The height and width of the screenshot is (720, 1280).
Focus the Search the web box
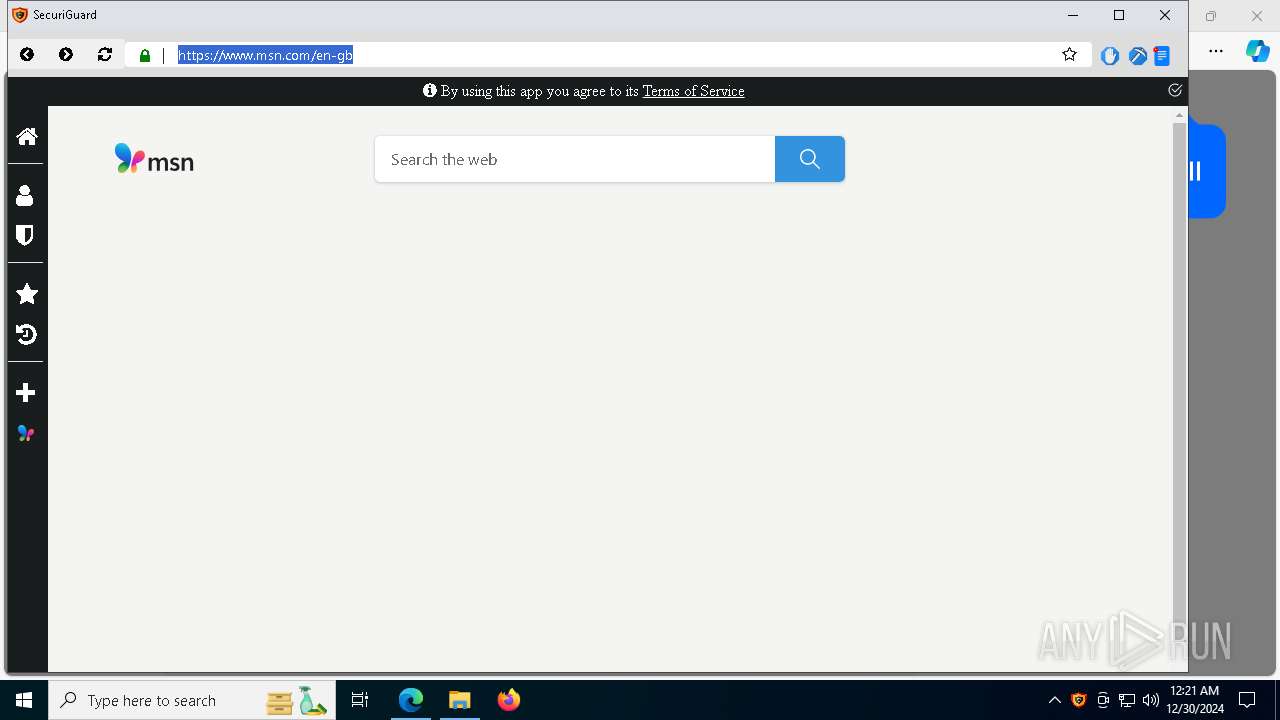coord(575,159)
